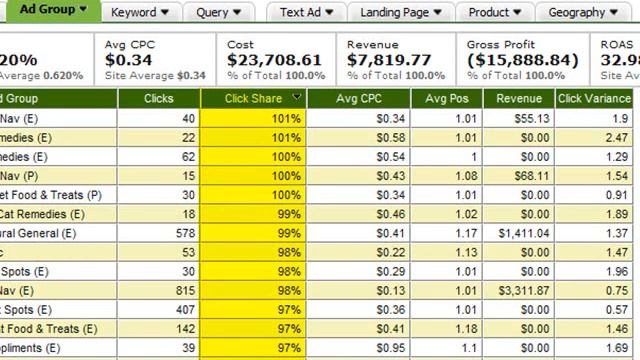Select the Cost summary value $23,708.61
640x360 pixels.
pos(274,60)
